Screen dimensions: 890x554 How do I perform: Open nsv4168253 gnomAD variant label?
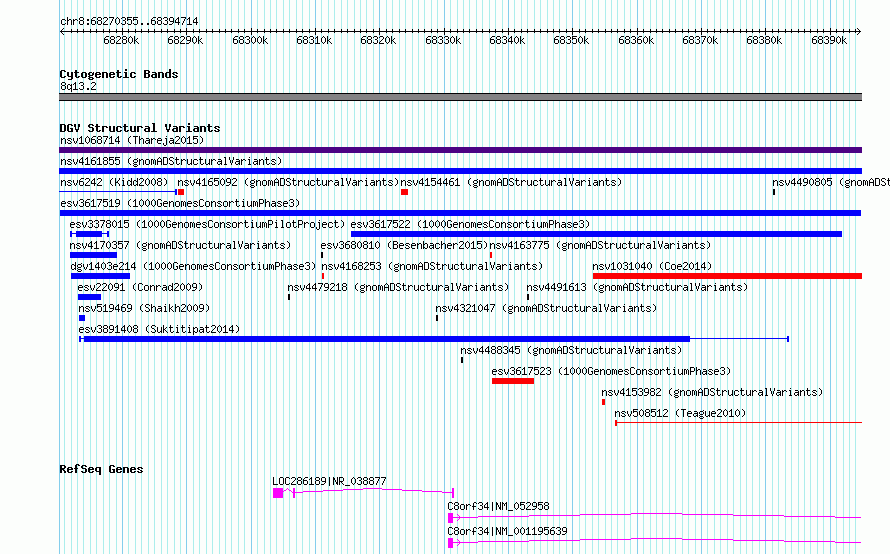coord(432,266)
